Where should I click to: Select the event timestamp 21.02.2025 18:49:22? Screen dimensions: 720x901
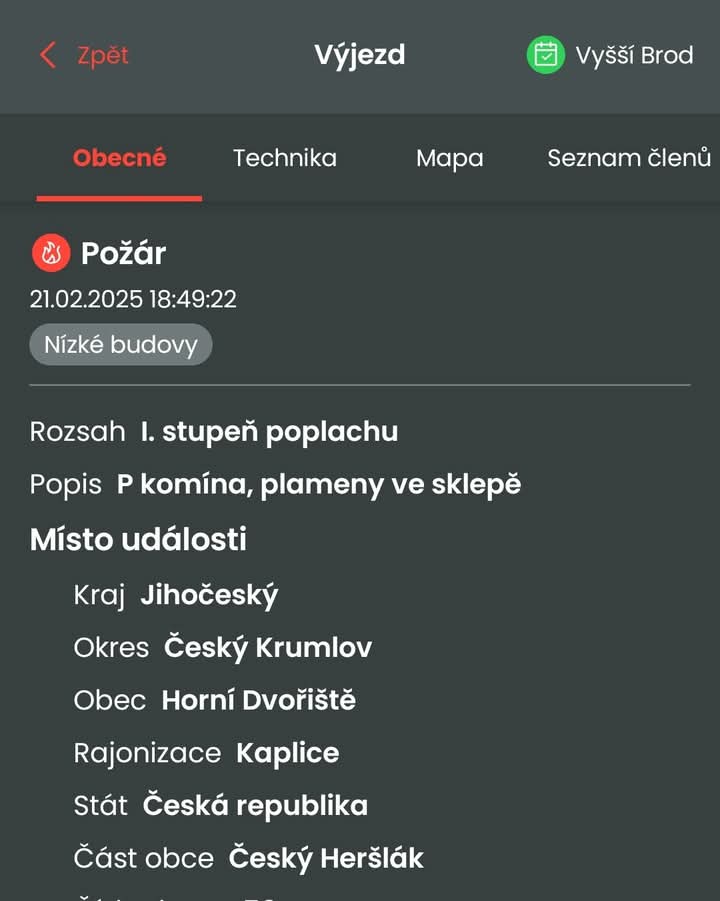click(133, 299)
